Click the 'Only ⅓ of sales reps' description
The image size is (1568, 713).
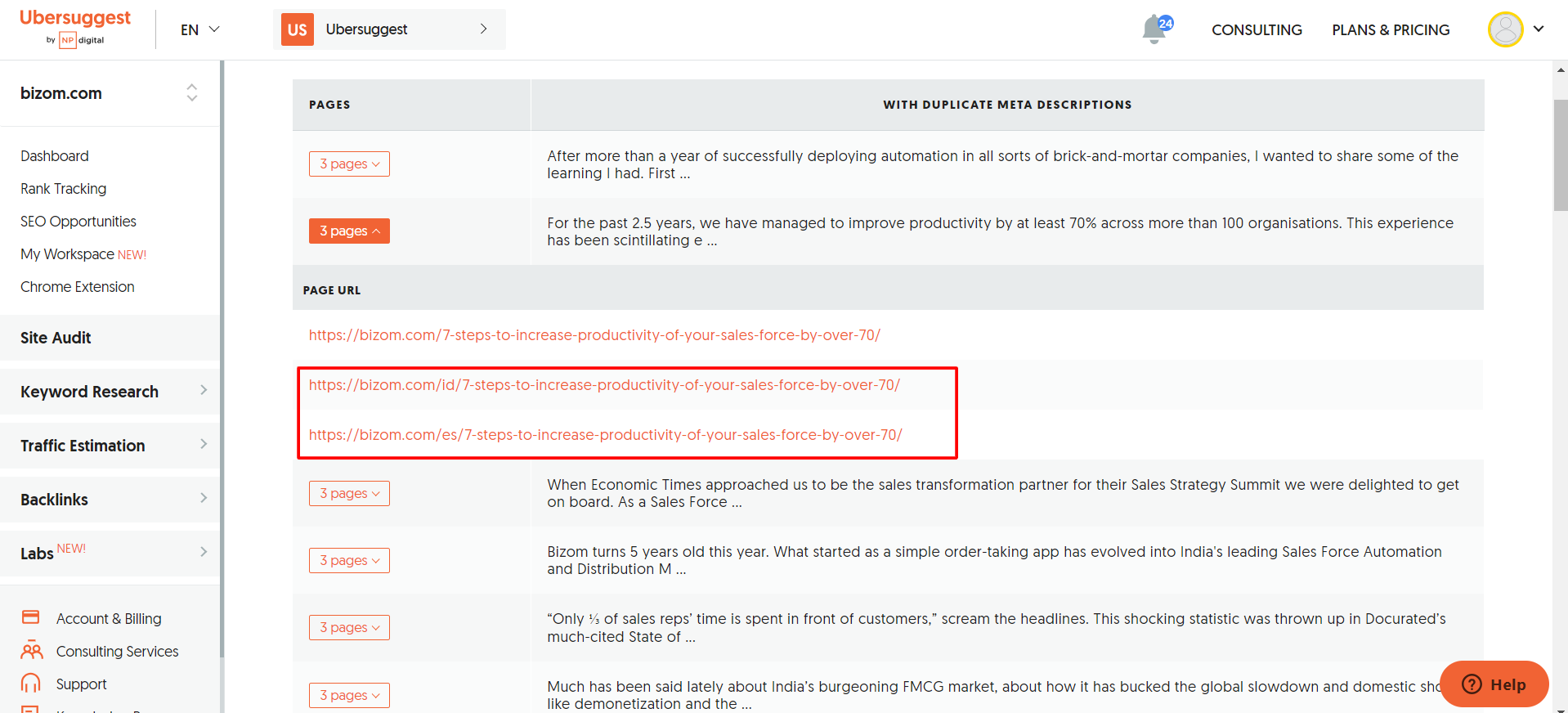[996, 628]
